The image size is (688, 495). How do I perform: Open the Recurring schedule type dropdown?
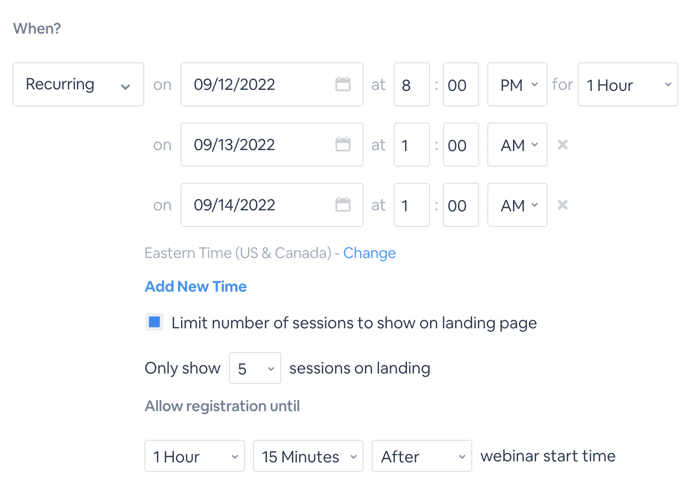(79, 84)
